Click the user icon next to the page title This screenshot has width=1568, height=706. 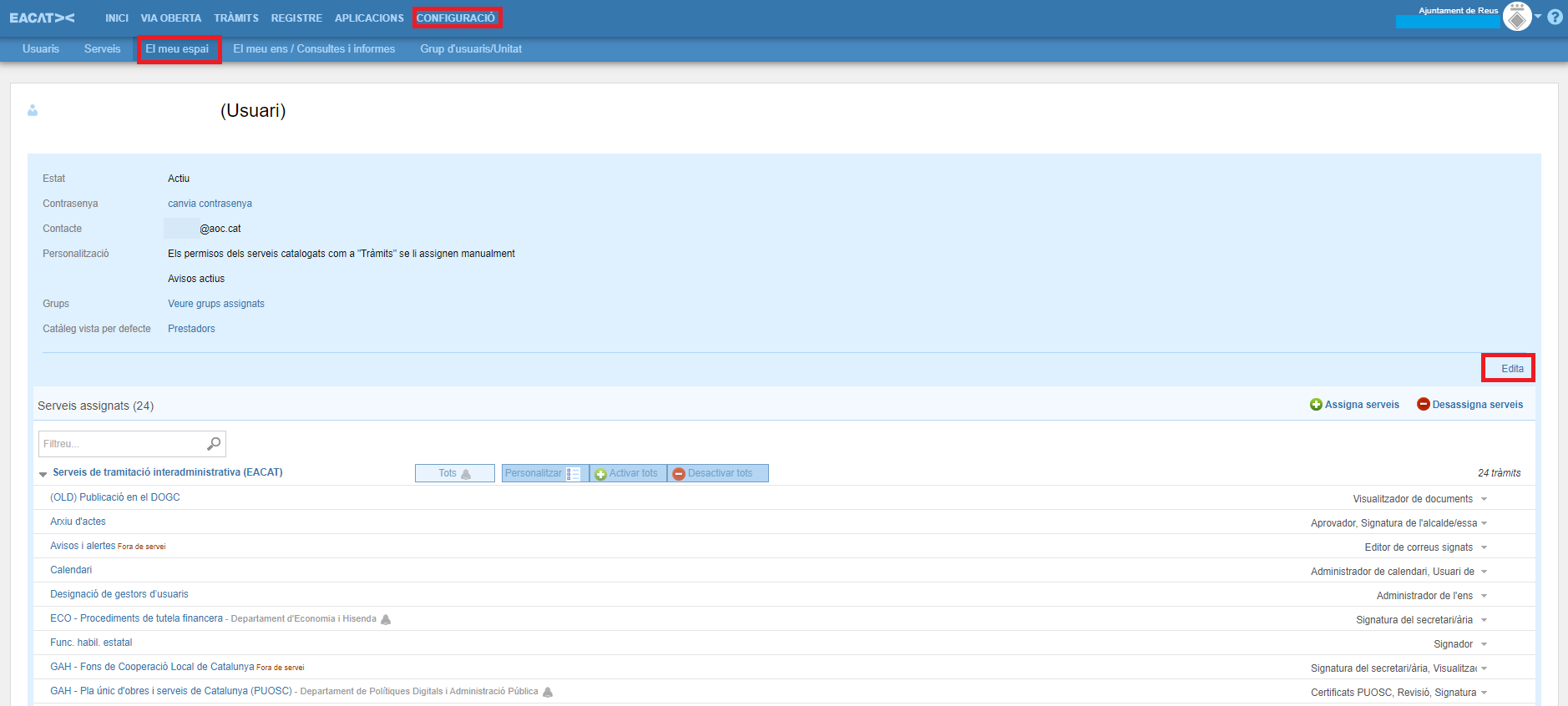tap(33, 110)
